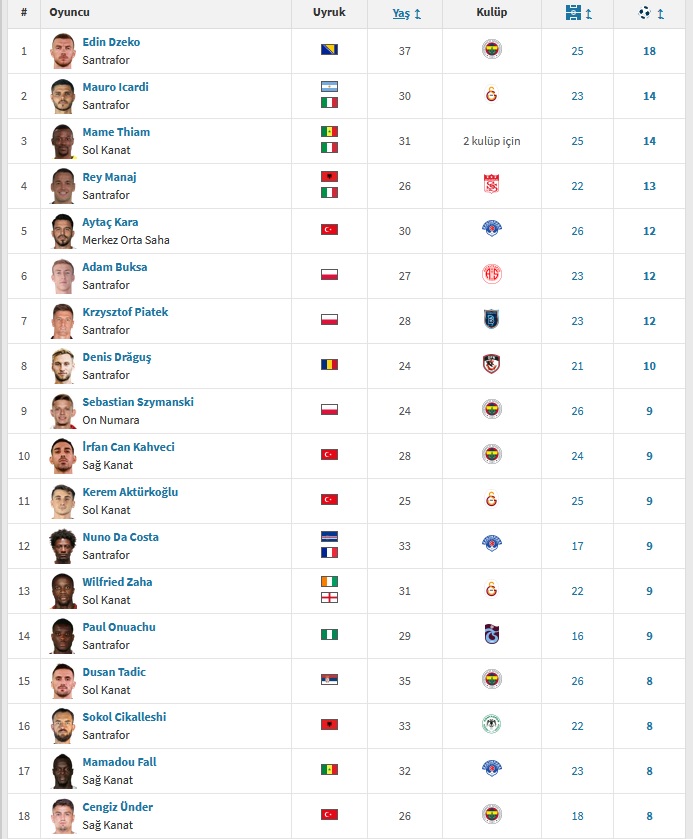This screenshot has height=839, width=693.
Task: Toggle sort arrow next to matches icon
Action: [589, 14]
